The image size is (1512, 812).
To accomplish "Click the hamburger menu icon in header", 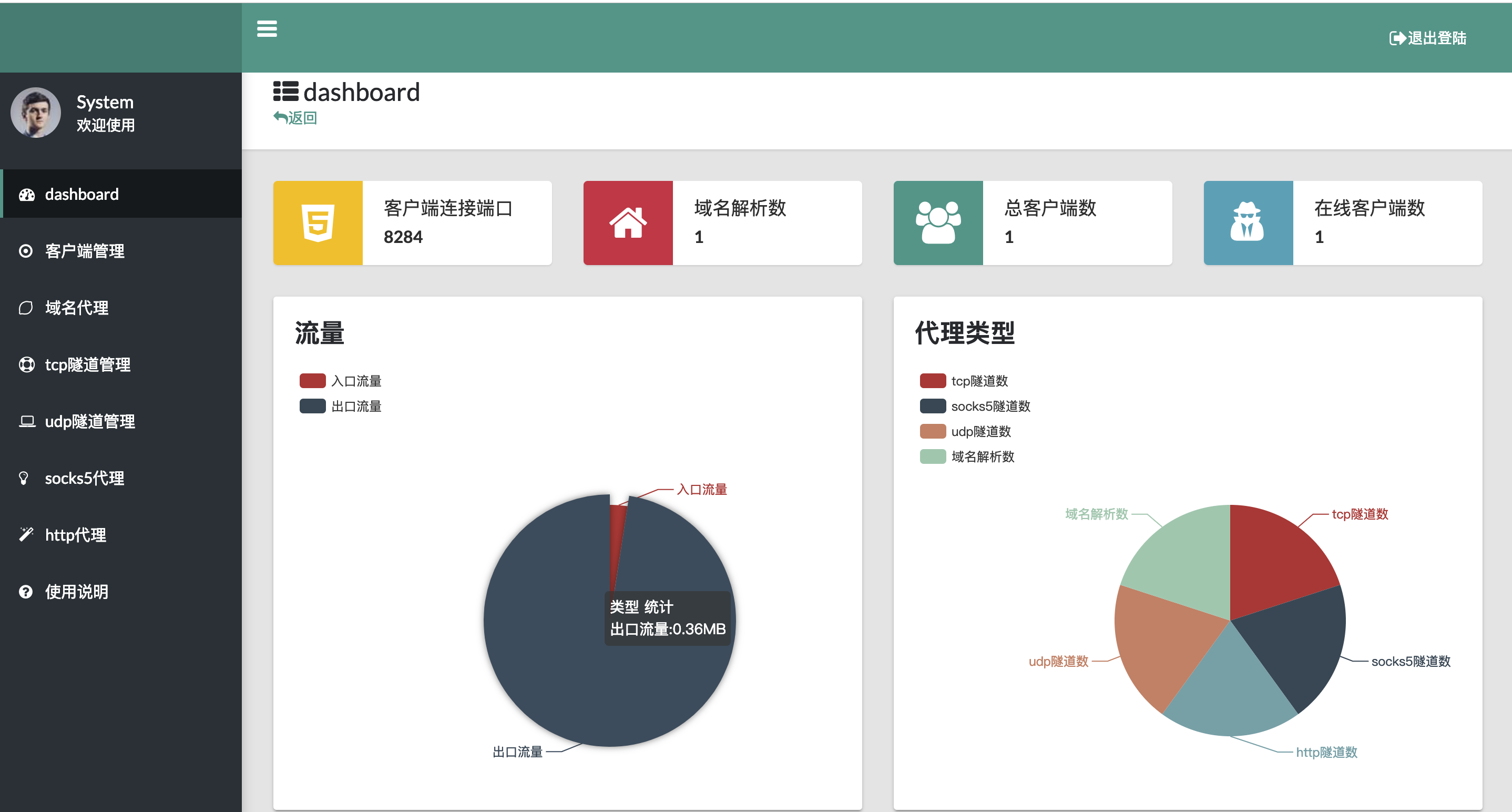I will [267, 29].
